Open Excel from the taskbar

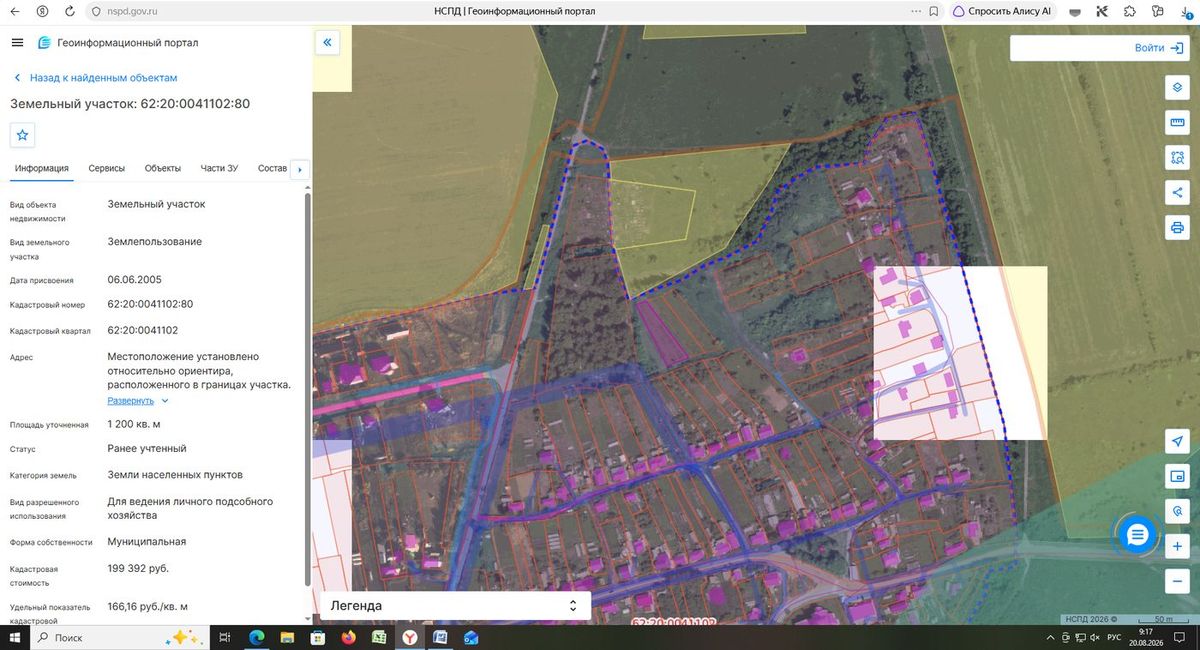[x=379, y=637]
